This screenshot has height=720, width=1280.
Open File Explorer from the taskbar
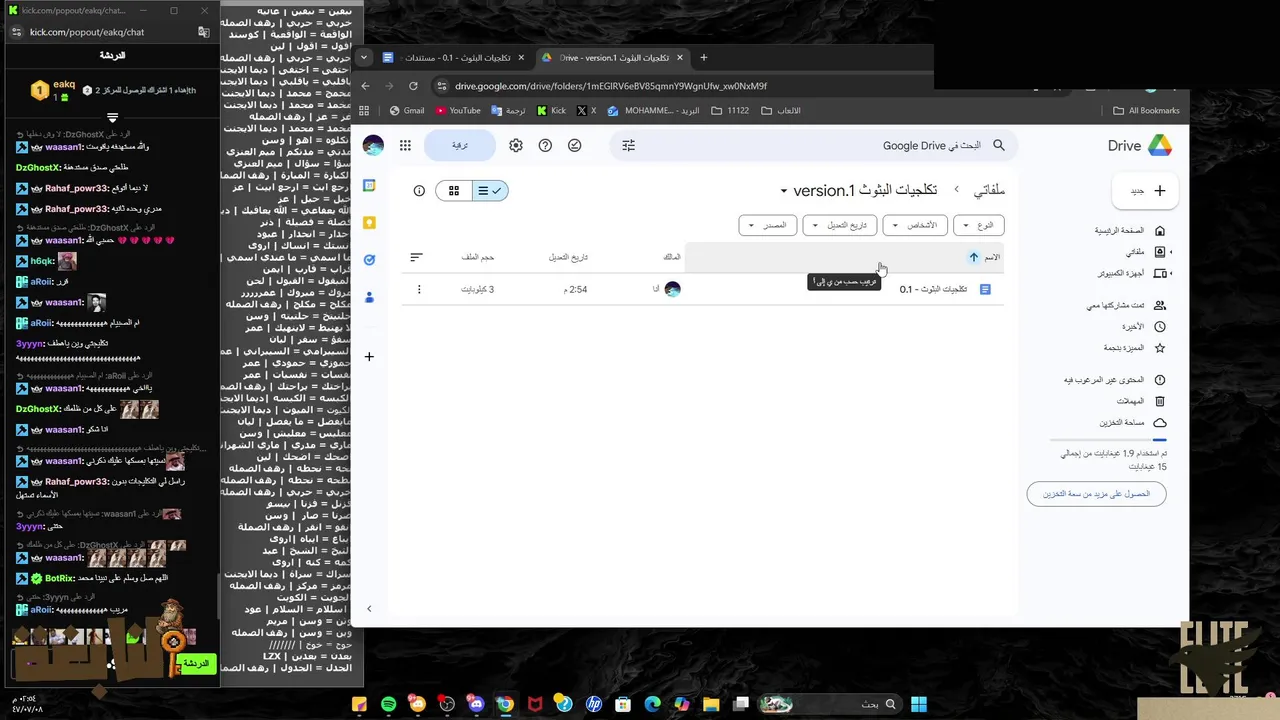(711, 704)
